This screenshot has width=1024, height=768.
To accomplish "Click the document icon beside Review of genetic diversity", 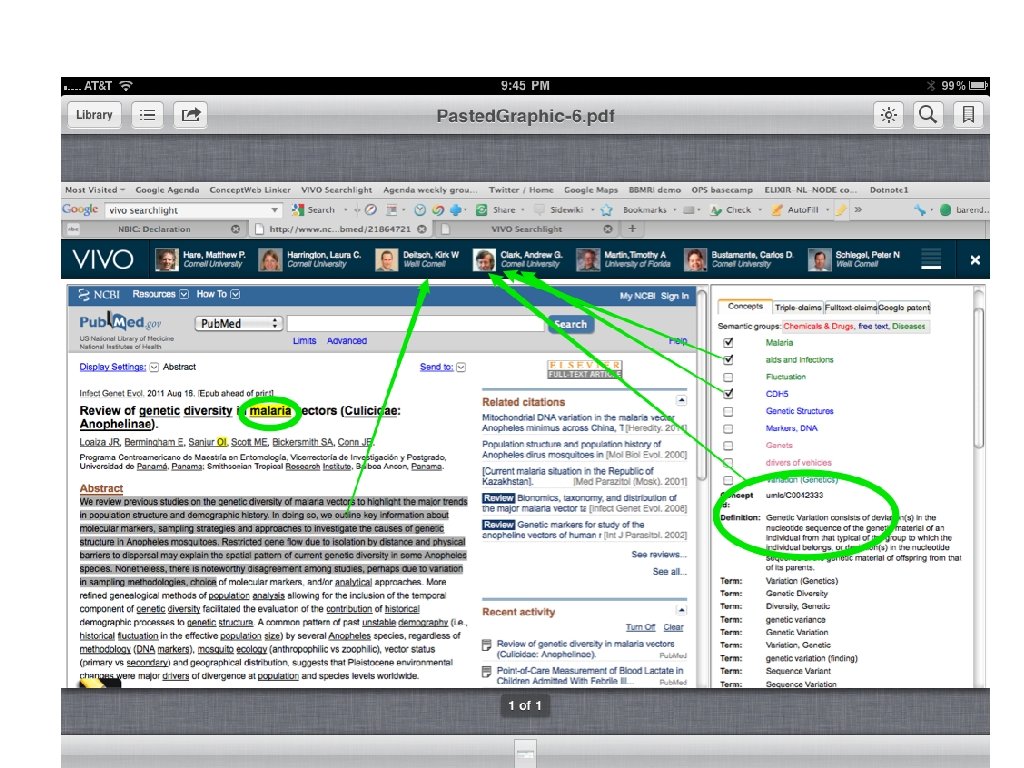I will pos(487,645).
